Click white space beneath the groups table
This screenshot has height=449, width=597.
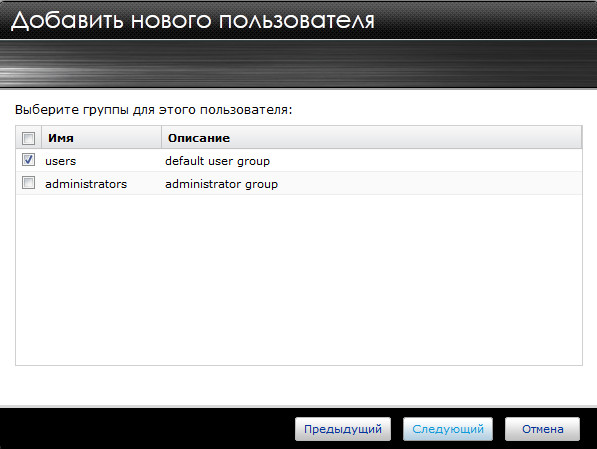[298, 385]
